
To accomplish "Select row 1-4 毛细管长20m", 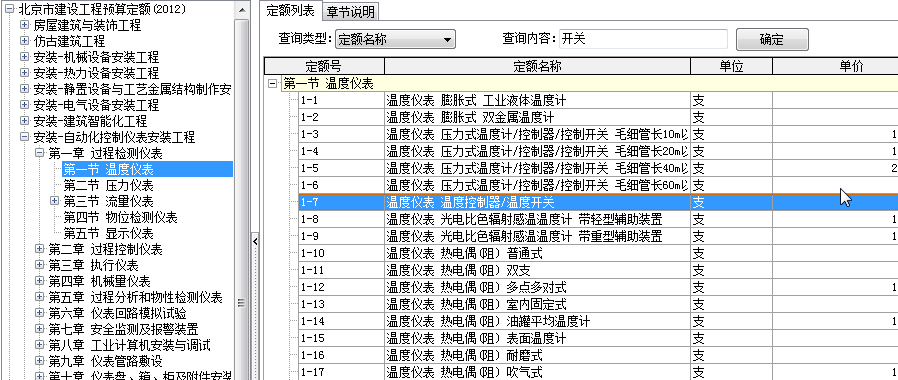I will pos(598,152).
